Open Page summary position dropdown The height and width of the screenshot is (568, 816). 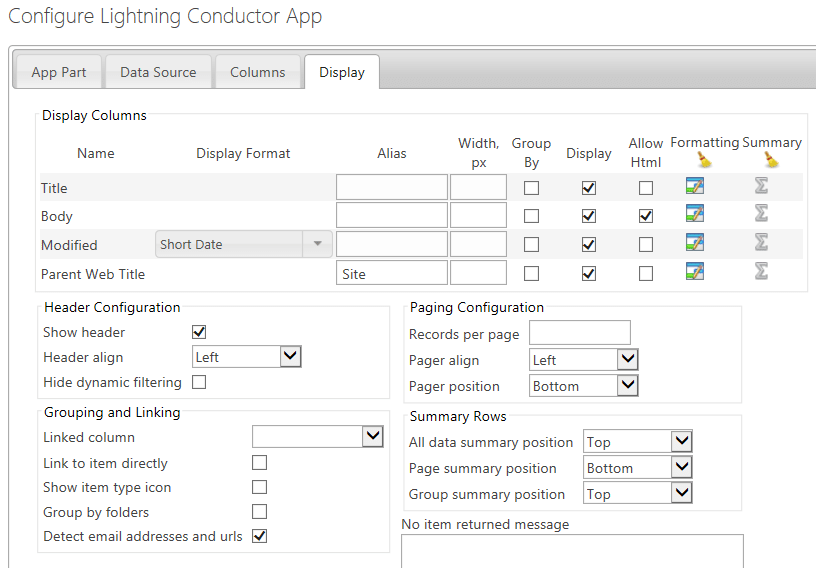[x=638, y=468]
